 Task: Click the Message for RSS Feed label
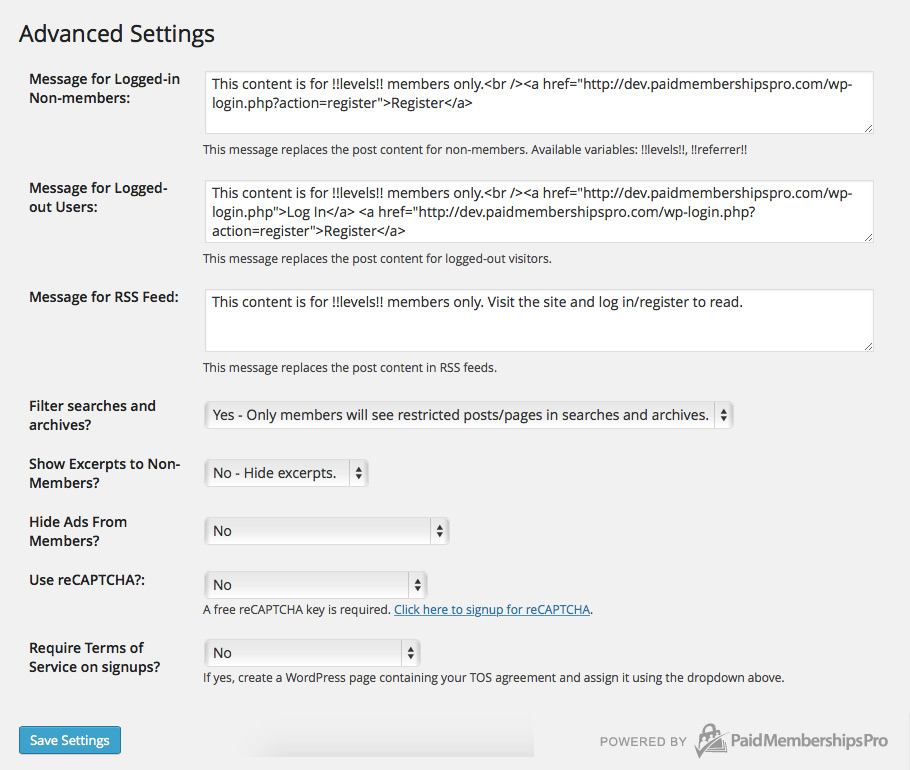pos(104,298)
